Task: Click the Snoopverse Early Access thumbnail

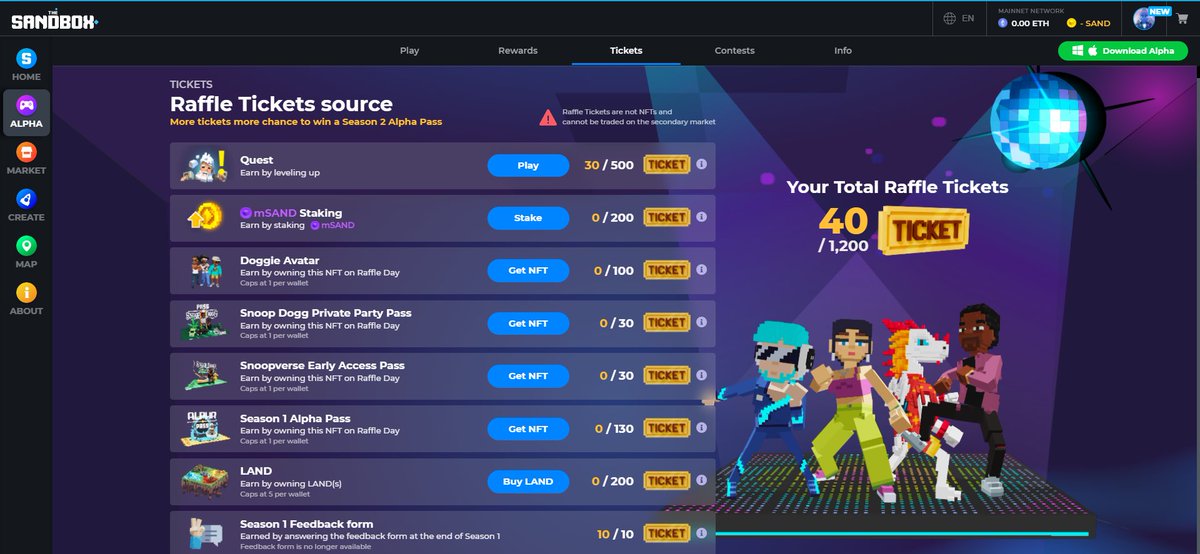Action: [x=204, y=375]
